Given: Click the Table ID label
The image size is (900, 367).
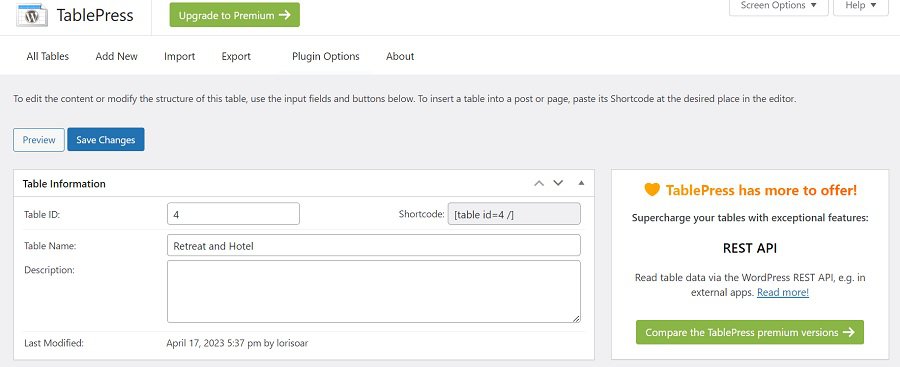Looking at the screenshot, I should point(42,214).
